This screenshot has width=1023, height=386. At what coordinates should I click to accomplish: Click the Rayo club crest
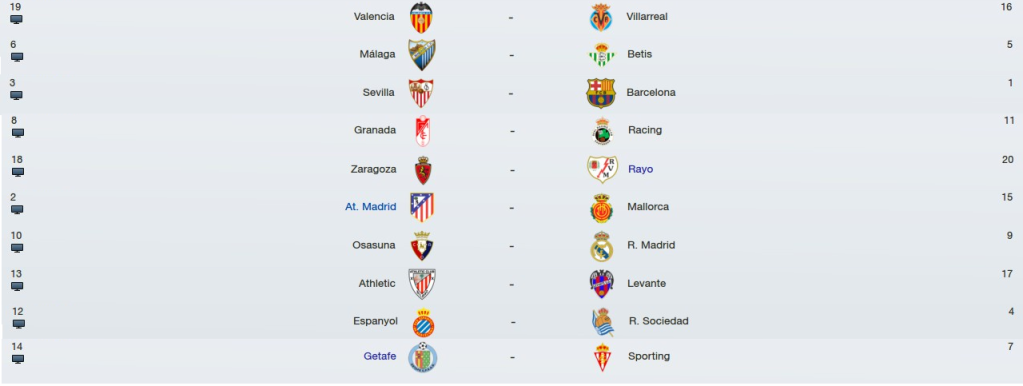coord(602,169)
